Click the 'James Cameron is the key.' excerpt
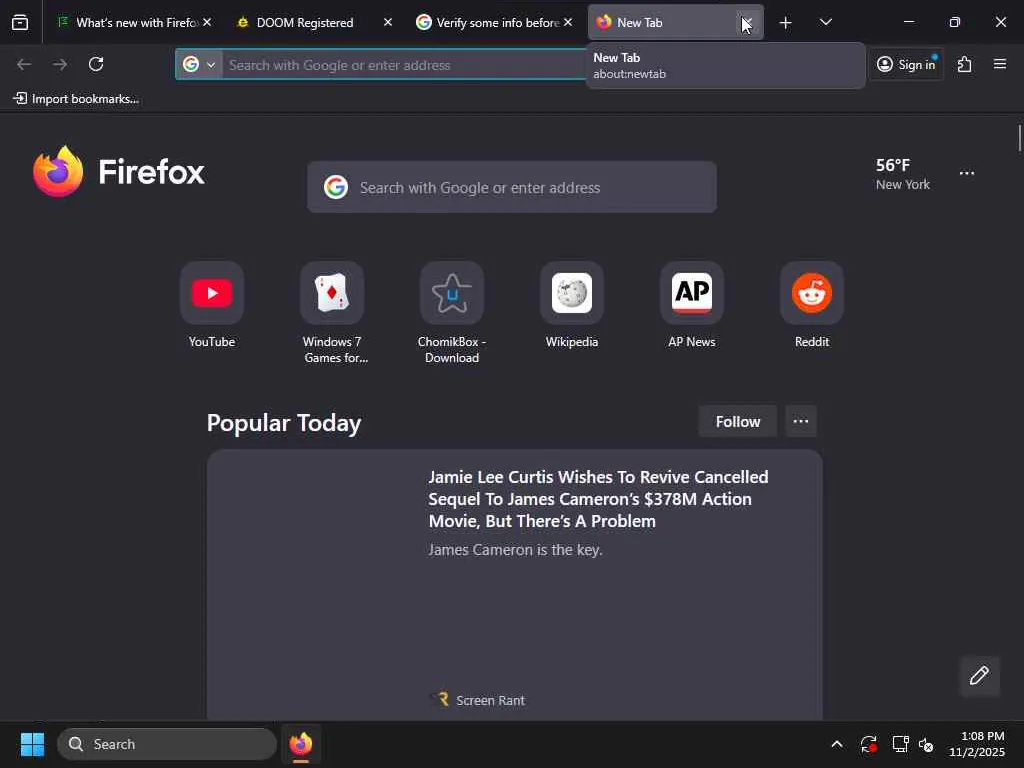Viewport: 1024px width, 768px height. pos(515,550)
